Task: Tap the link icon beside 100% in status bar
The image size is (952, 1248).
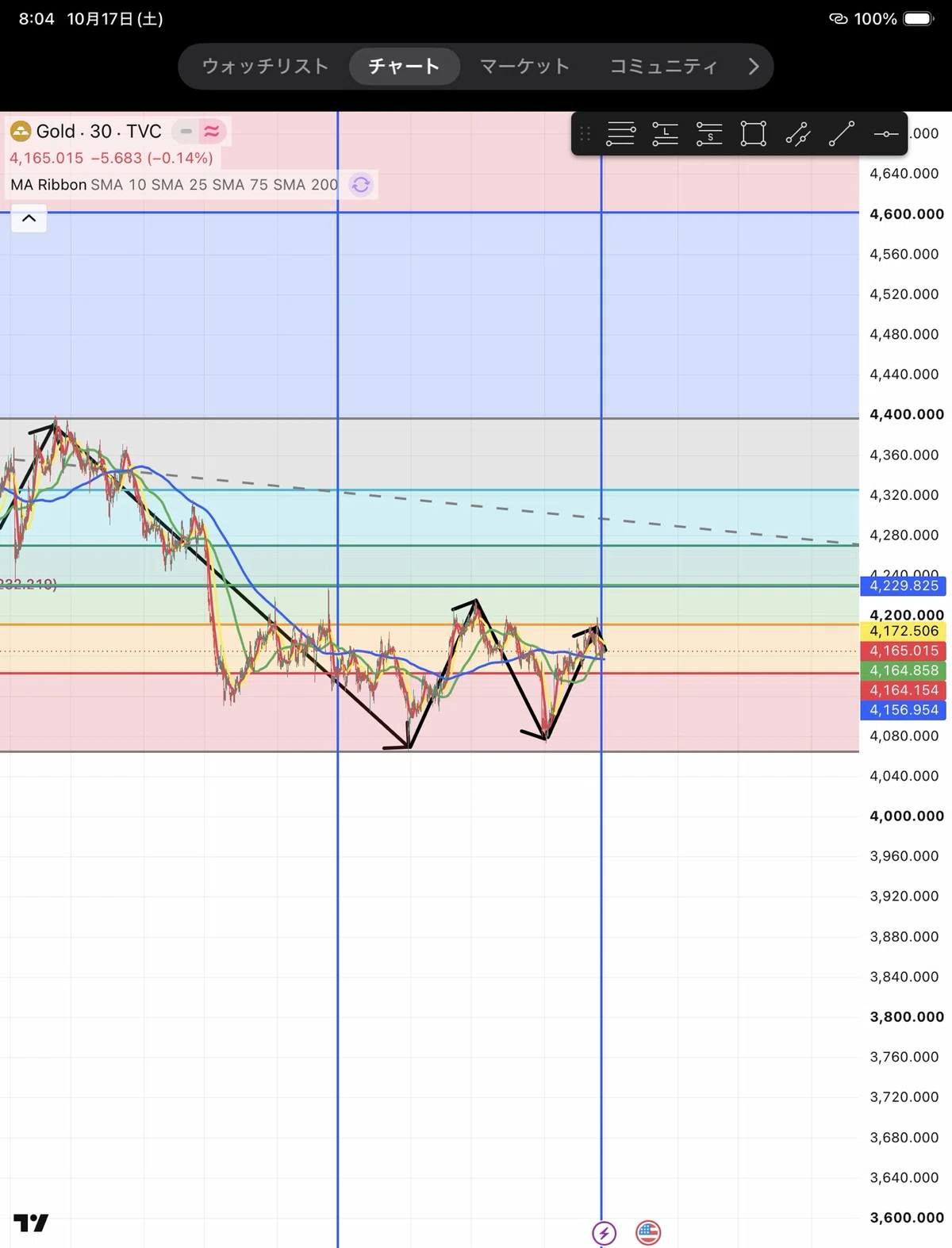Action: pos(839,18)
